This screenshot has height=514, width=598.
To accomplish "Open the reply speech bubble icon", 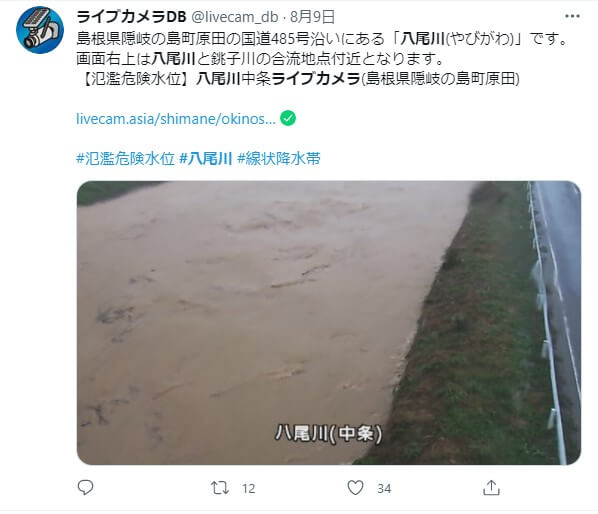I will [85, 487].
